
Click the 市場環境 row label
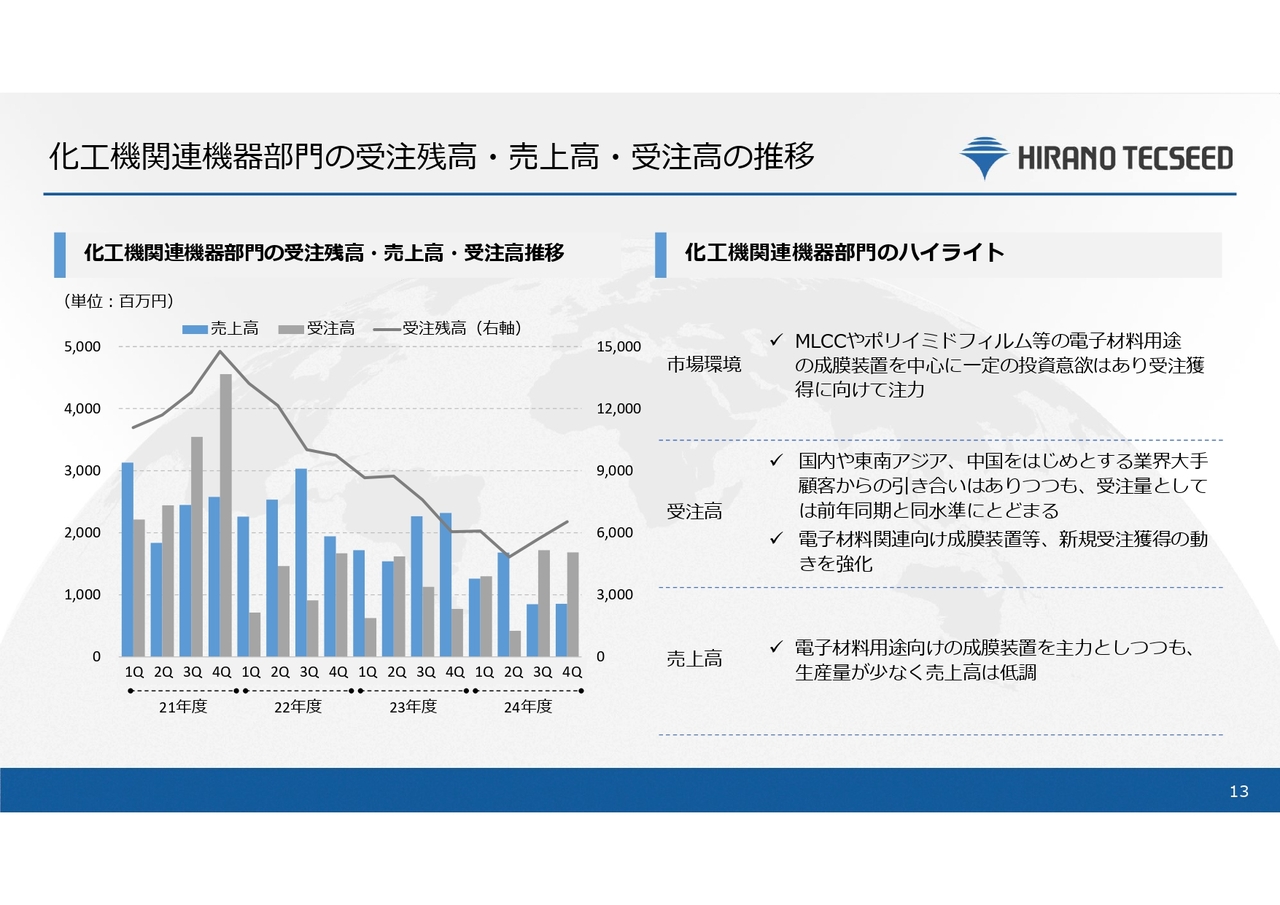[x=704, y=365]
